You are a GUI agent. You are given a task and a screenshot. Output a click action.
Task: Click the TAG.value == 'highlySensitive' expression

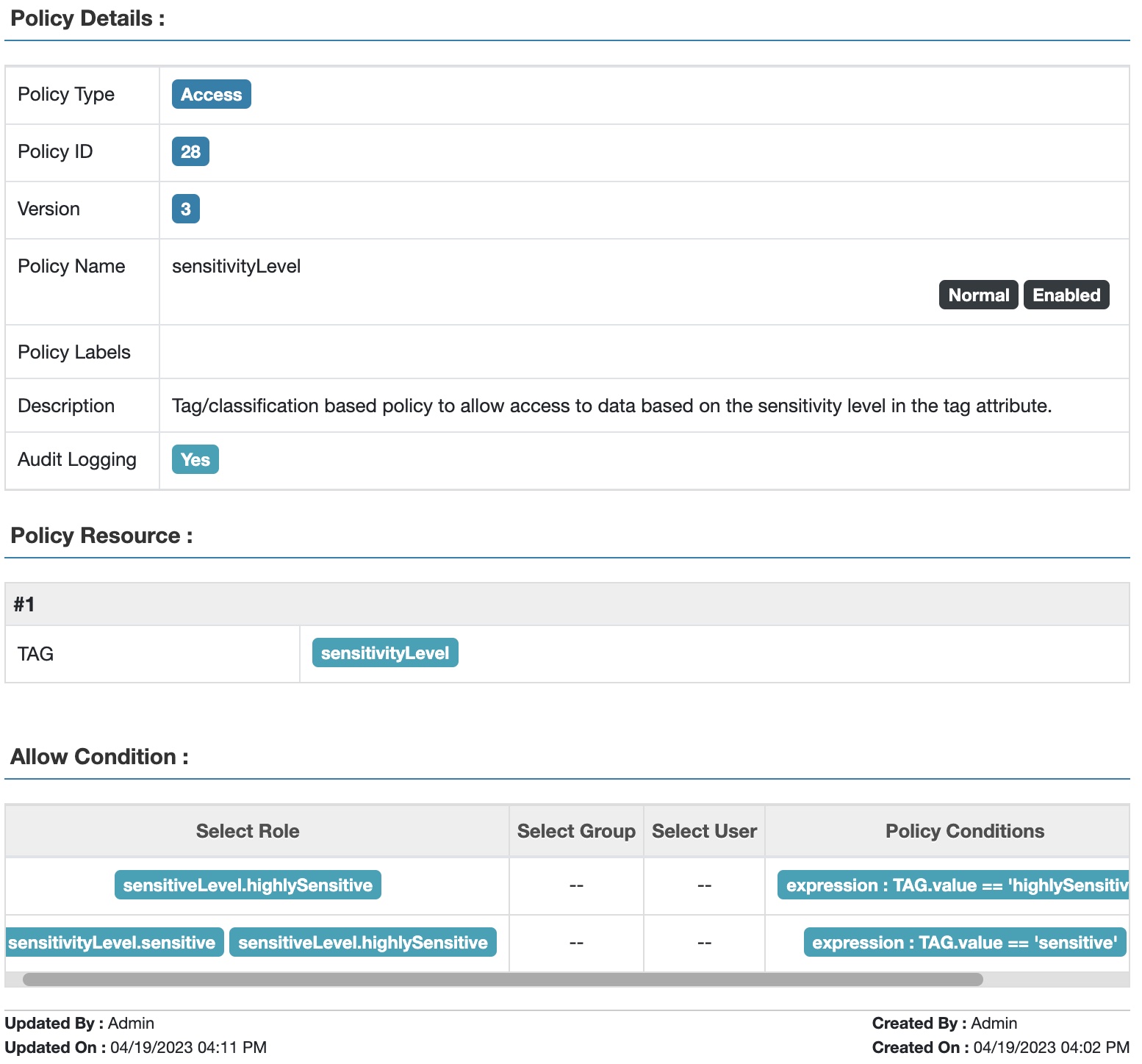coord(954,885)
